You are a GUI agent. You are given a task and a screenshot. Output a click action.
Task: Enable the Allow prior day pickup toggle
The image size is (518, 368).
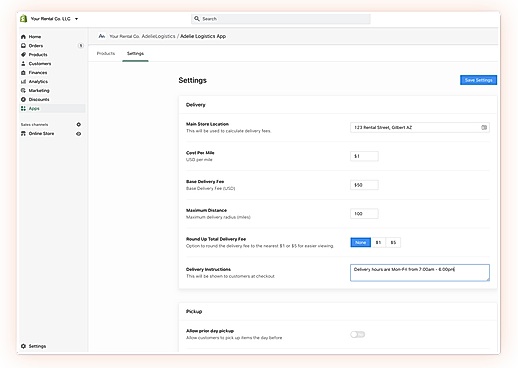358,334
